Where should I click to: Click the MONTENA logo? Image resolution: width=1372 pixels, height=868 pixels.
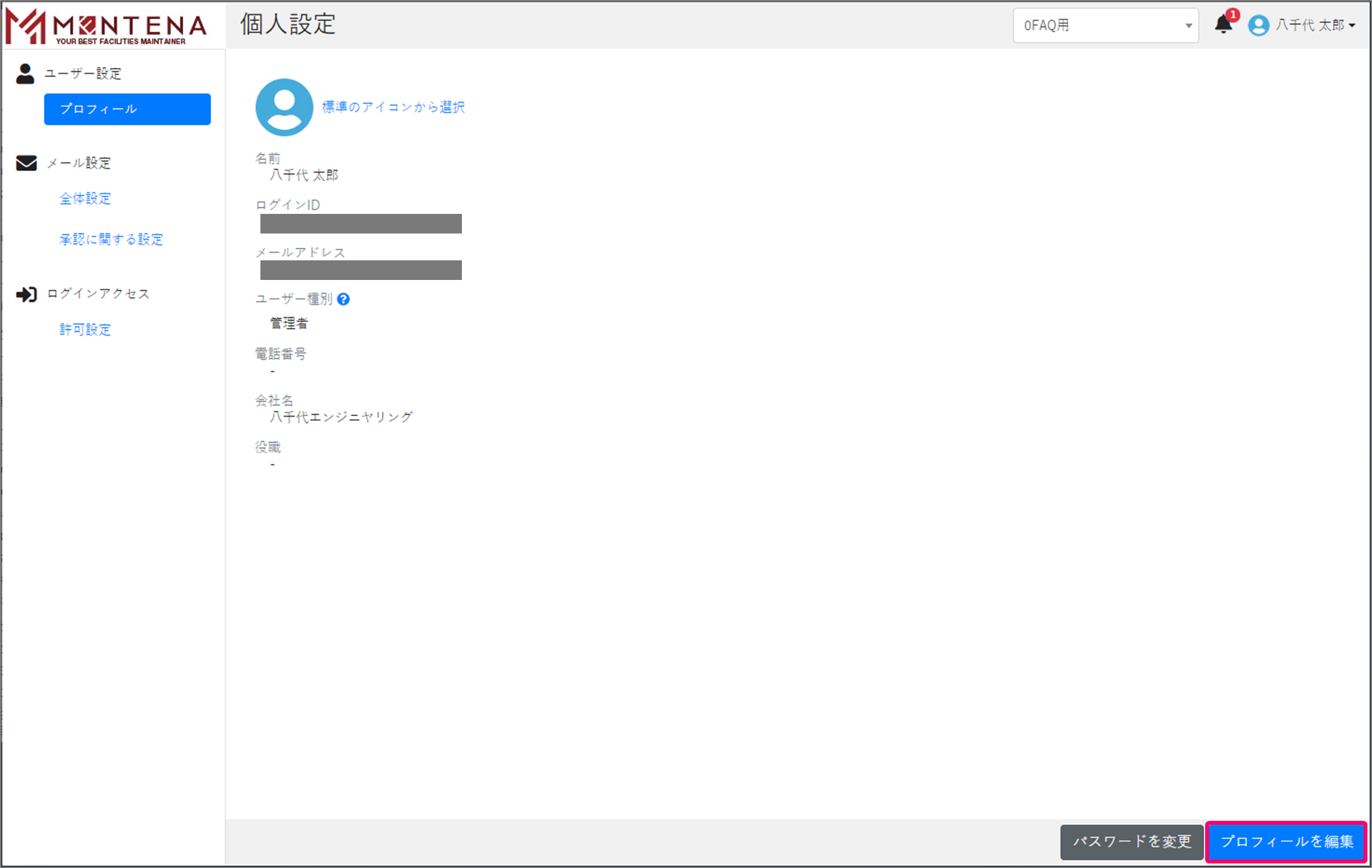click(x=107, y=26)
